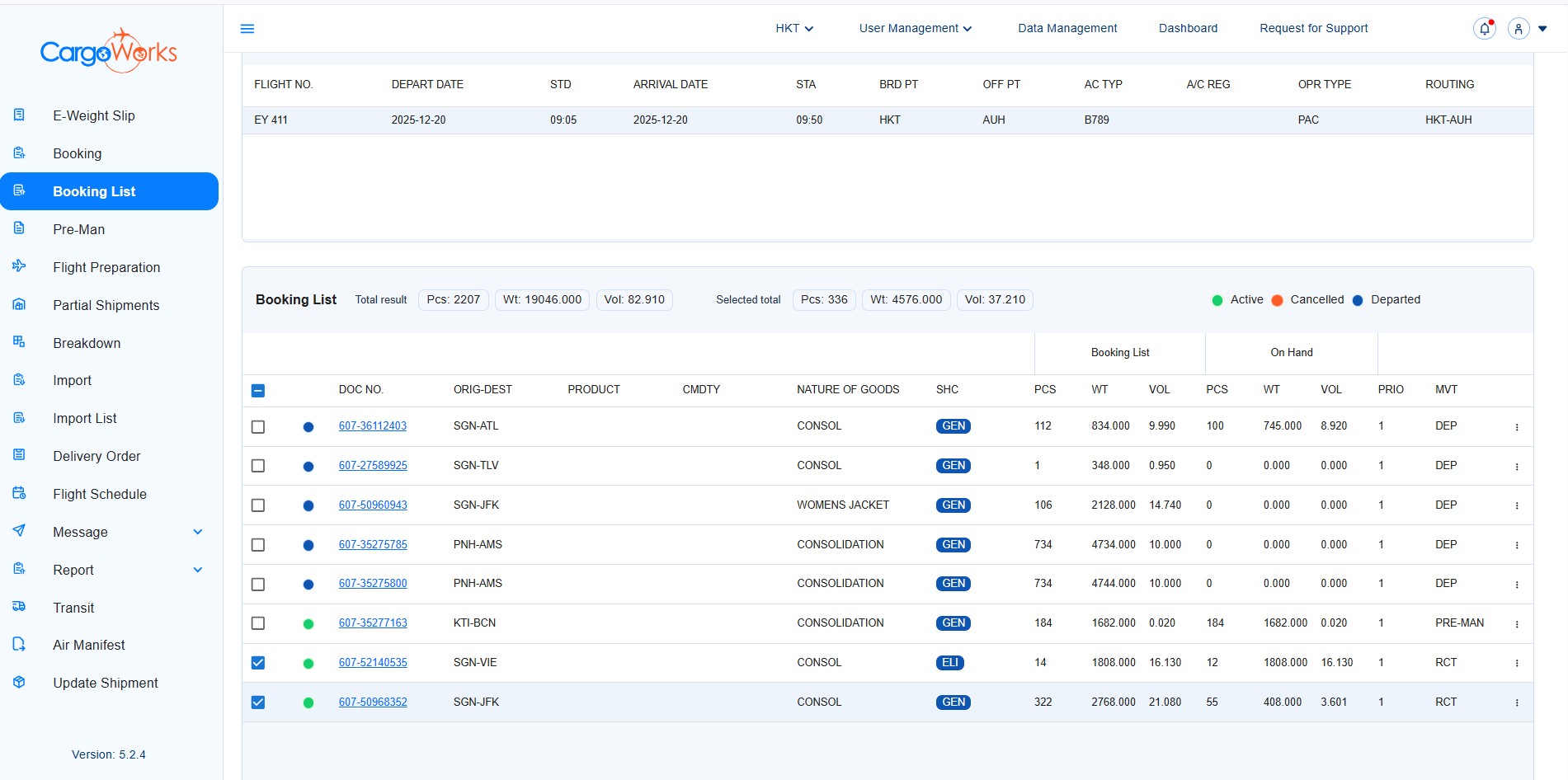
Task: Open booking link 607-50960943
Action: tap(373, 505)
